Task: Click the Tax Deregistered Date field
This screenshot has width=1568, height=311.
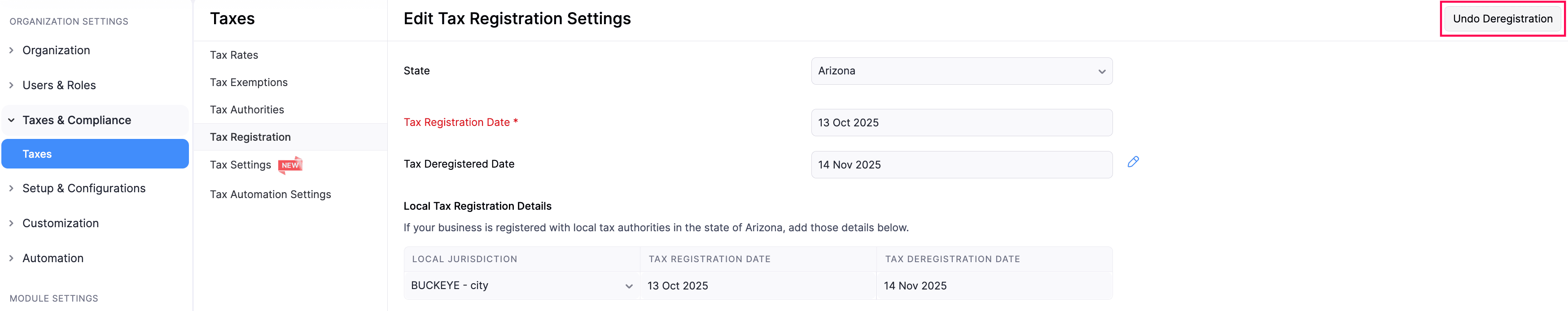Action: point(961,164)
